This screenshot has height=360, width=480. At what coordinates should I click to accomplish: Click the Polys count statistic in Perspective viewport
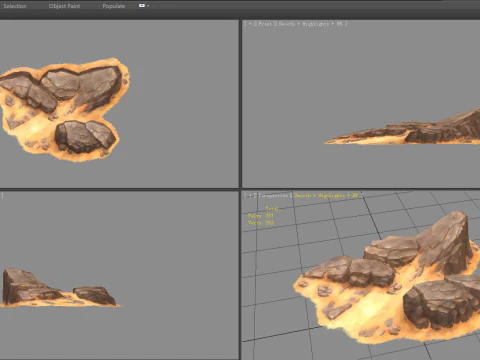[260, 216]
